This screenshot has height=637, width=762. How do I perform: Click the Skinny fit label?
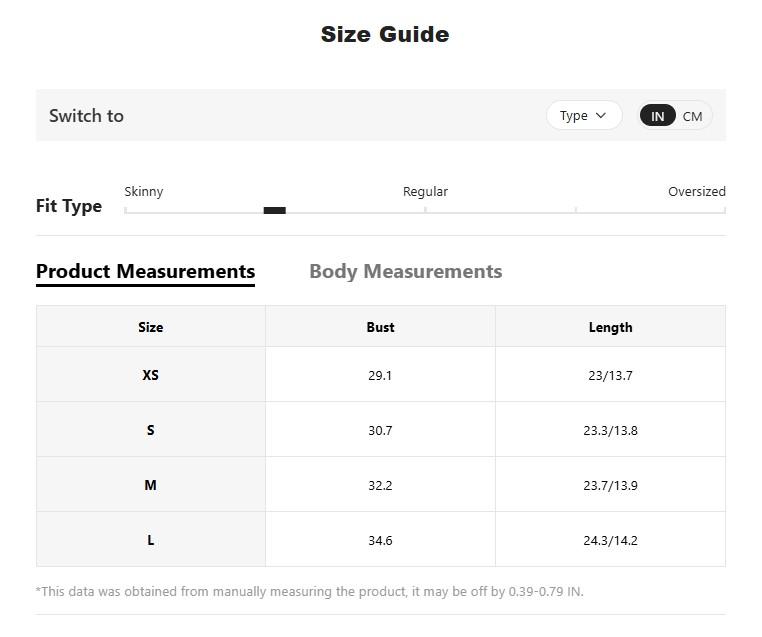click(x=144, y=191)
